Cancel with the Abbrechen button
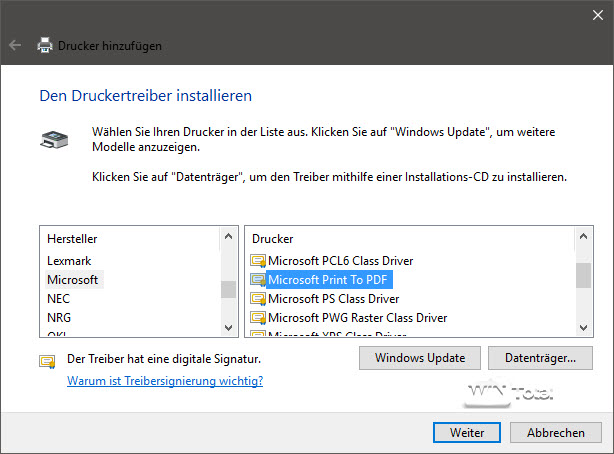This screenshot has width=614, height=454. 556,432
